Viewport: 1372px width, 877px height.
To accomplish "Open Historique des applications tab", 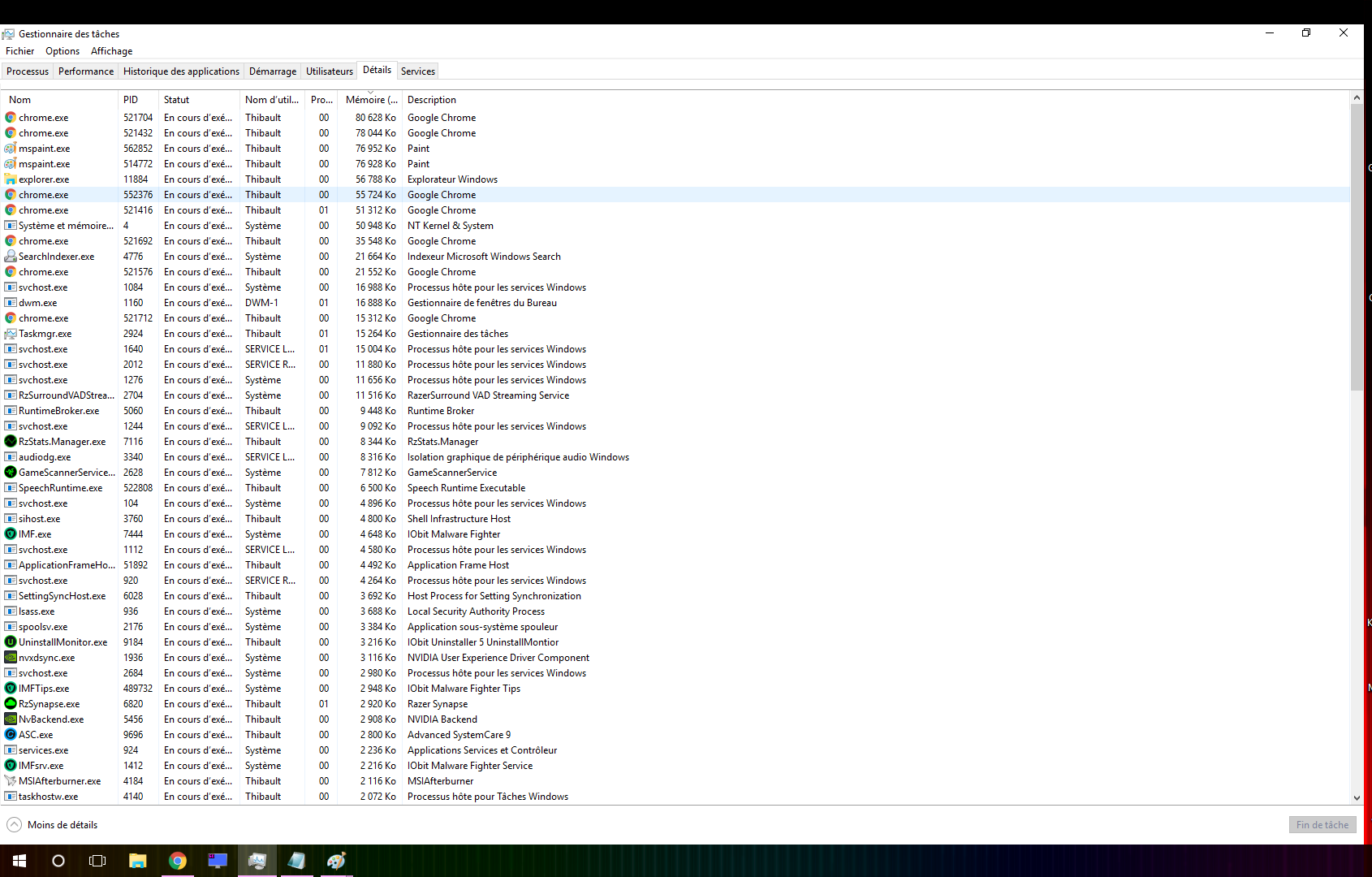I will [x=181, y=71].
